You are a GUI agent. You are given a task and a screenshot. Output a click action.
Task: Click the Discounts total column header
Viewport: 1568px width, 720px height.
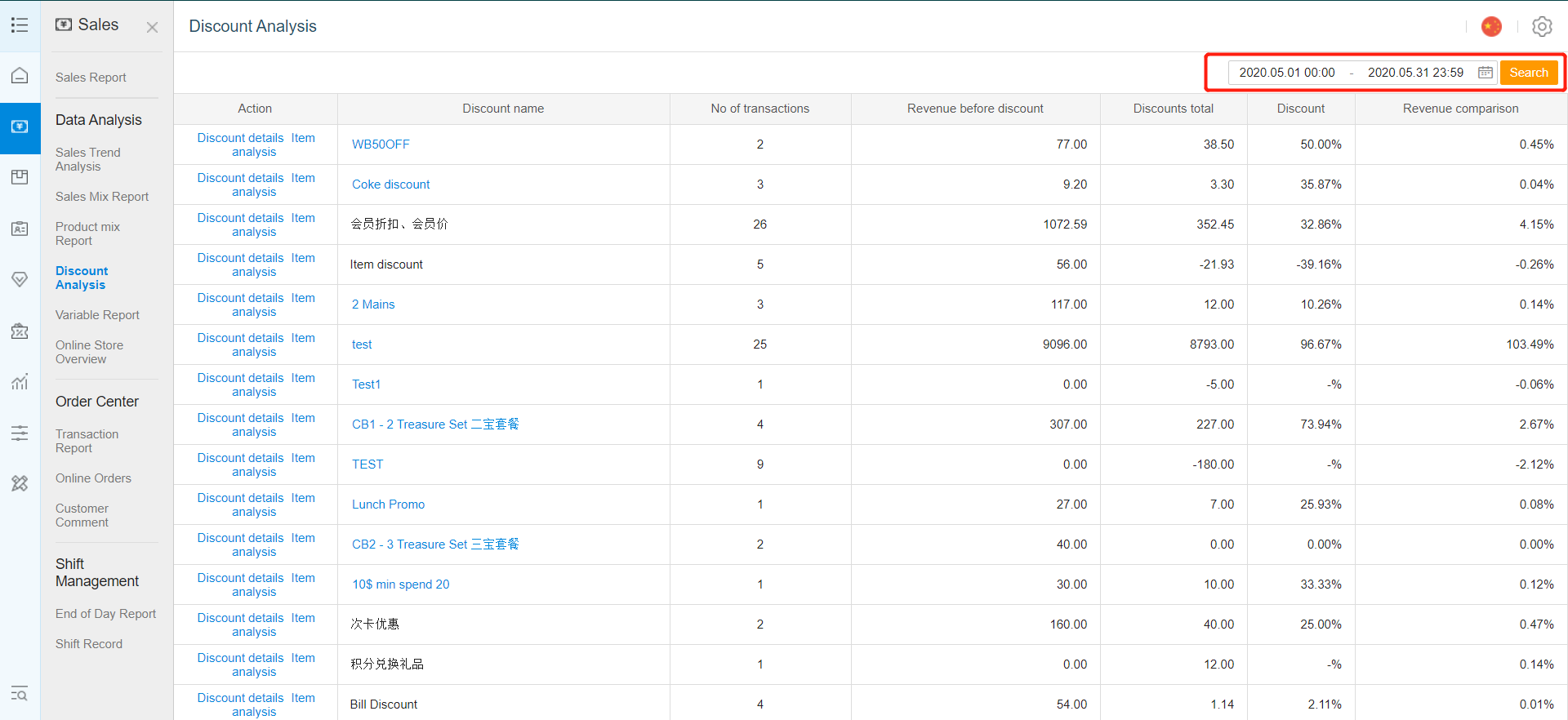(1173, 109)
